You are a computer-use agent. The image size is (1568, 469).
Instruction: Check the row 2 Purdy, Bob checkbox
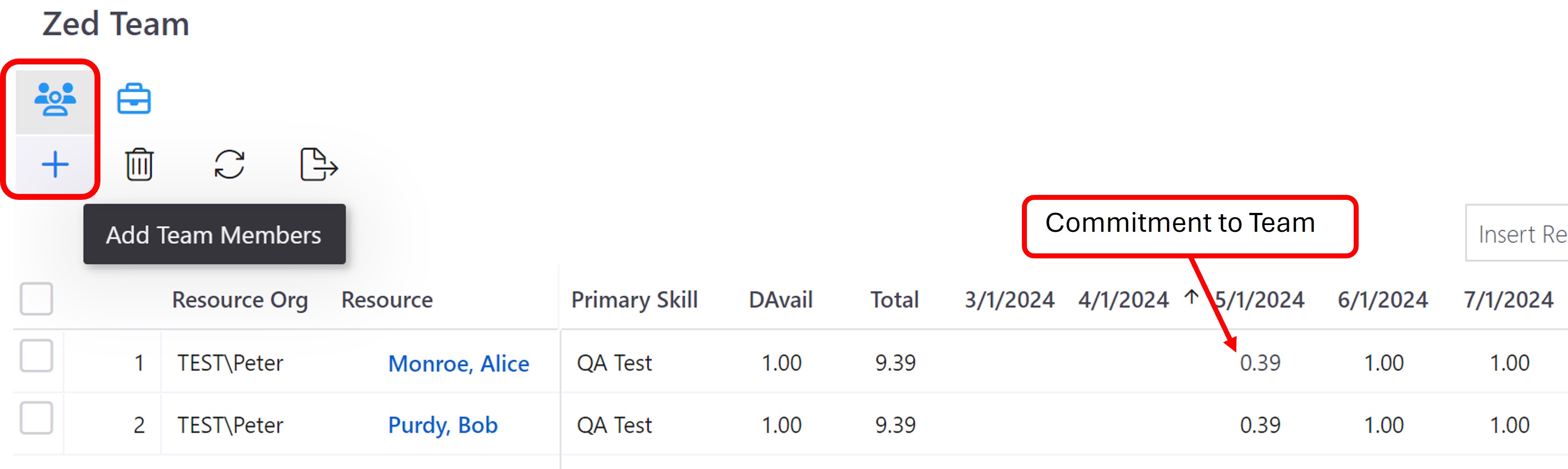pyautogui.click(x=36, y=418)
